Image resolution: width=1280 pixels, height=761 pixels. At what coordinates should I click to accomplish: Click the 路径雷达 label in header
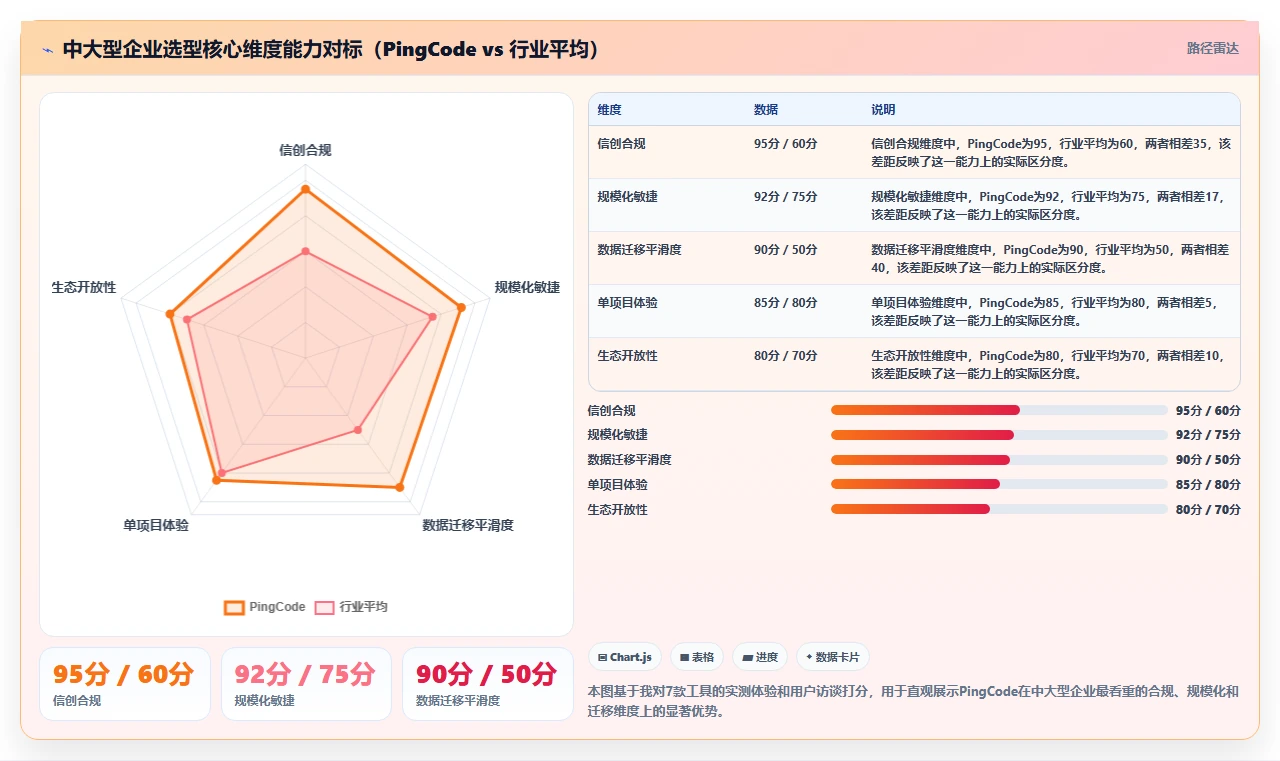(1213, 48)
